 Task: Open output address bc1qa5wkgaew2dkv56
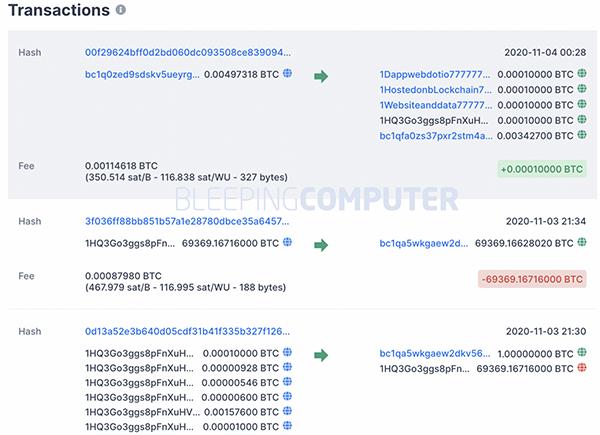click(435, 354)
